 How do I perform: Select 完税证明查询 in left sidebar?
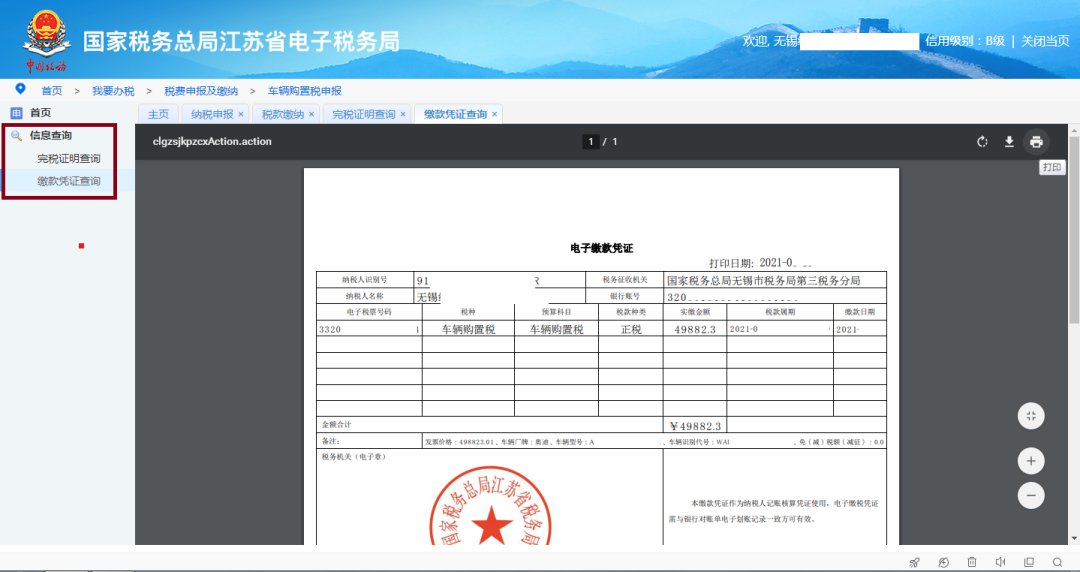(68, 159)
